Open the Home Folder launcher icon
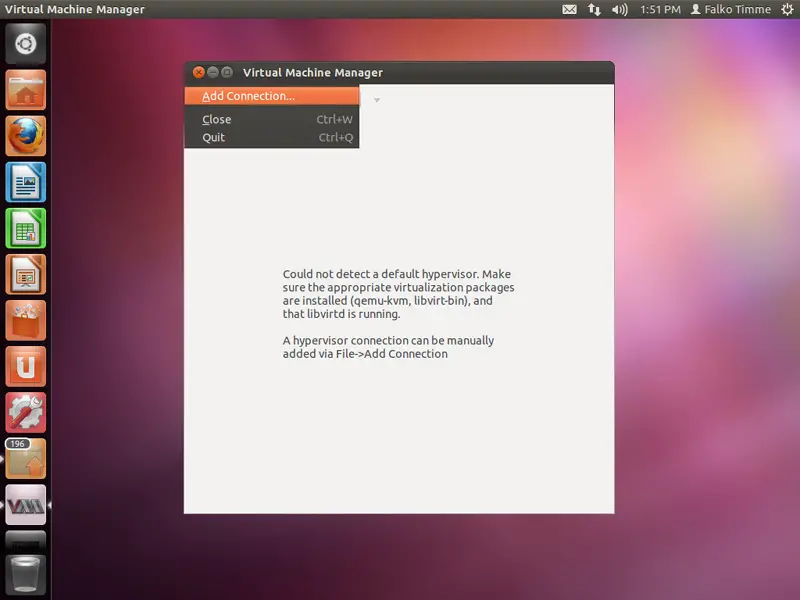 [26, 90]
